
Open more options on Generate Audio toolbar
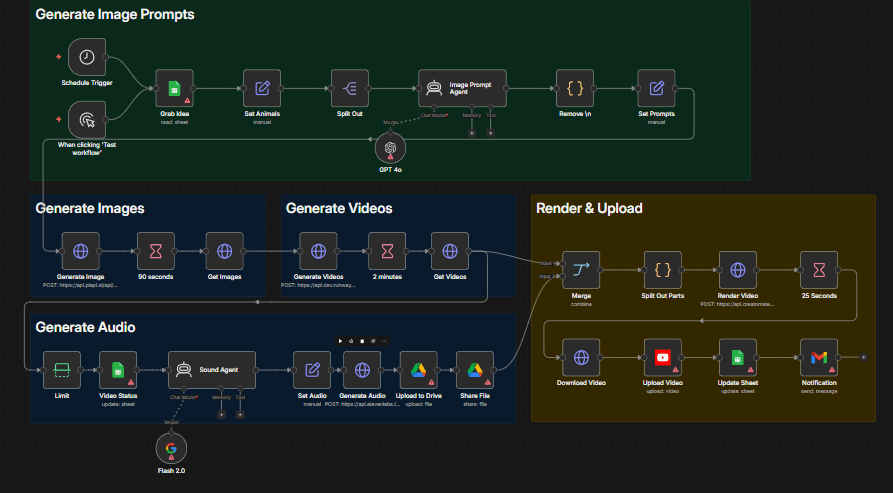pyautogui.click(x=384, y=341)
